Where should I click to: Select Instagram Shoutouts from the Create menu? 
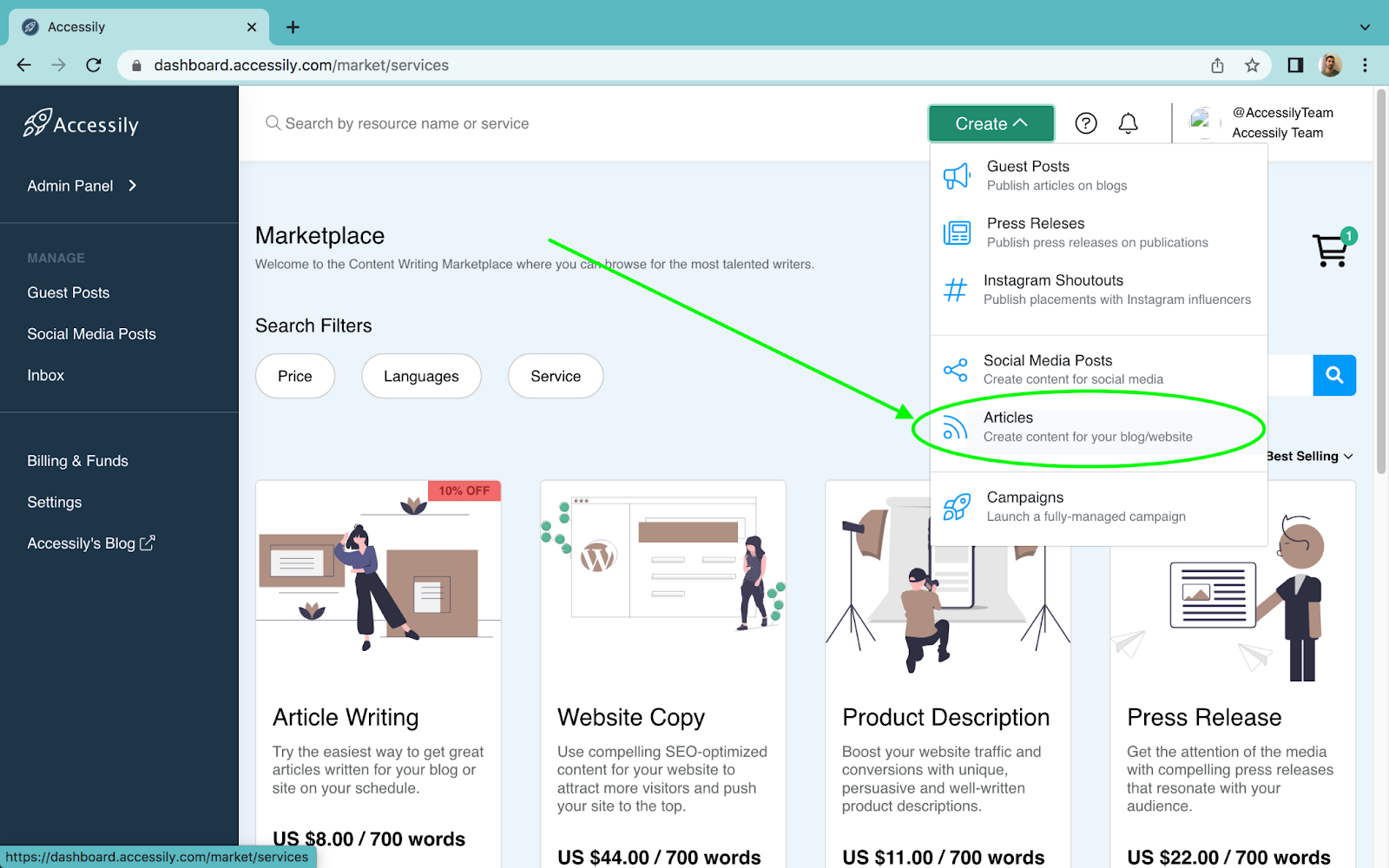pyautogui.click(x=1099, y=290)
